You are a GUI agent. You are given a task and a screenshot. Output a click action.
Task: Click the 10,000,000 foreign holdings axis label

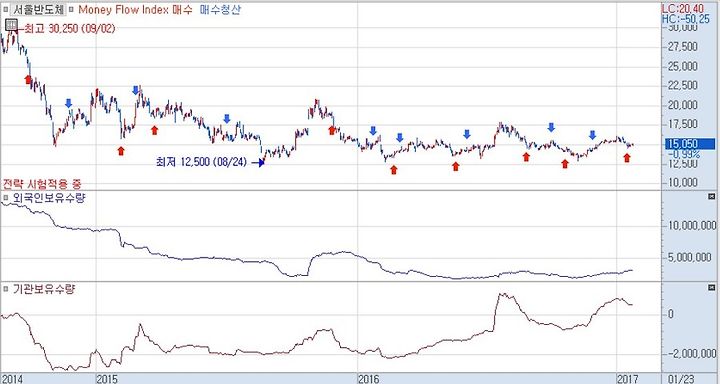(x=691, y=226)
